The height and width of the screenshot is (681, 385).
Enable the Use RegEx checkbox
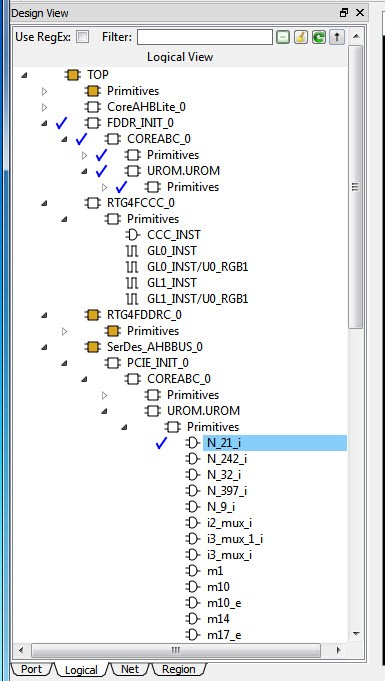tap(83, 37)
